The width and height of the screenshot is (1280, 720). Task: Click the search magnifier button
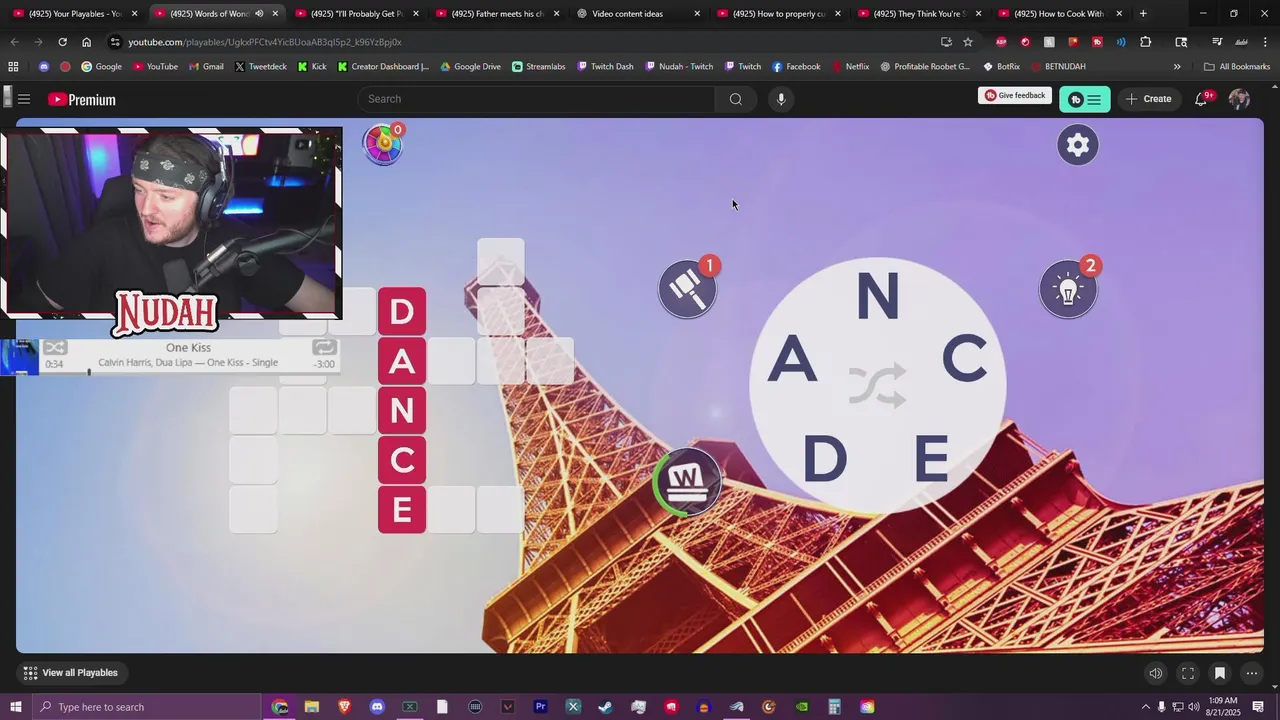(x=736, y=99)
